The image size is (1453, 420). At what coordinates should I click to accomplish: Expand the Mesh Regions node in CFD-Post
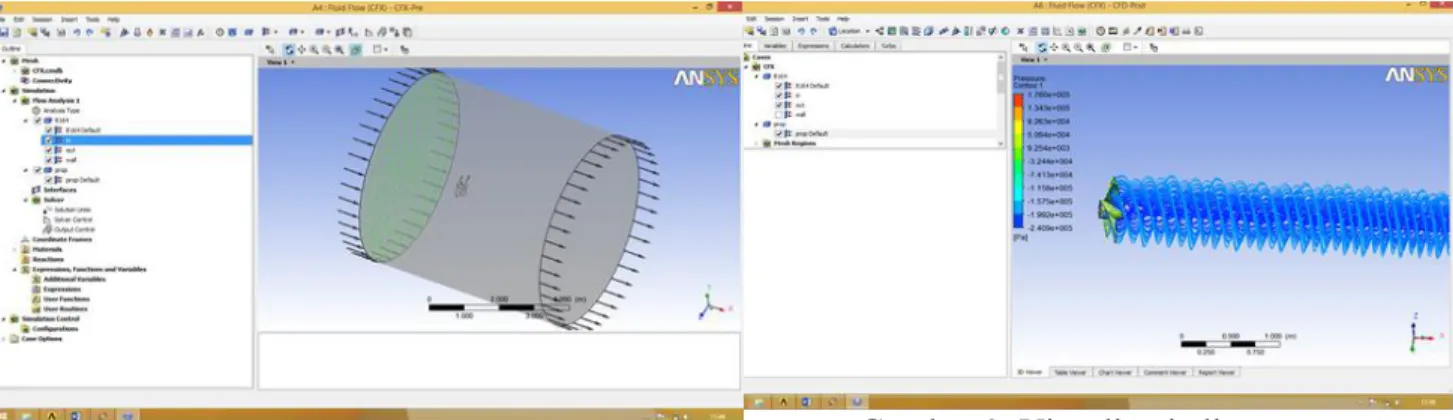(756, 143)
